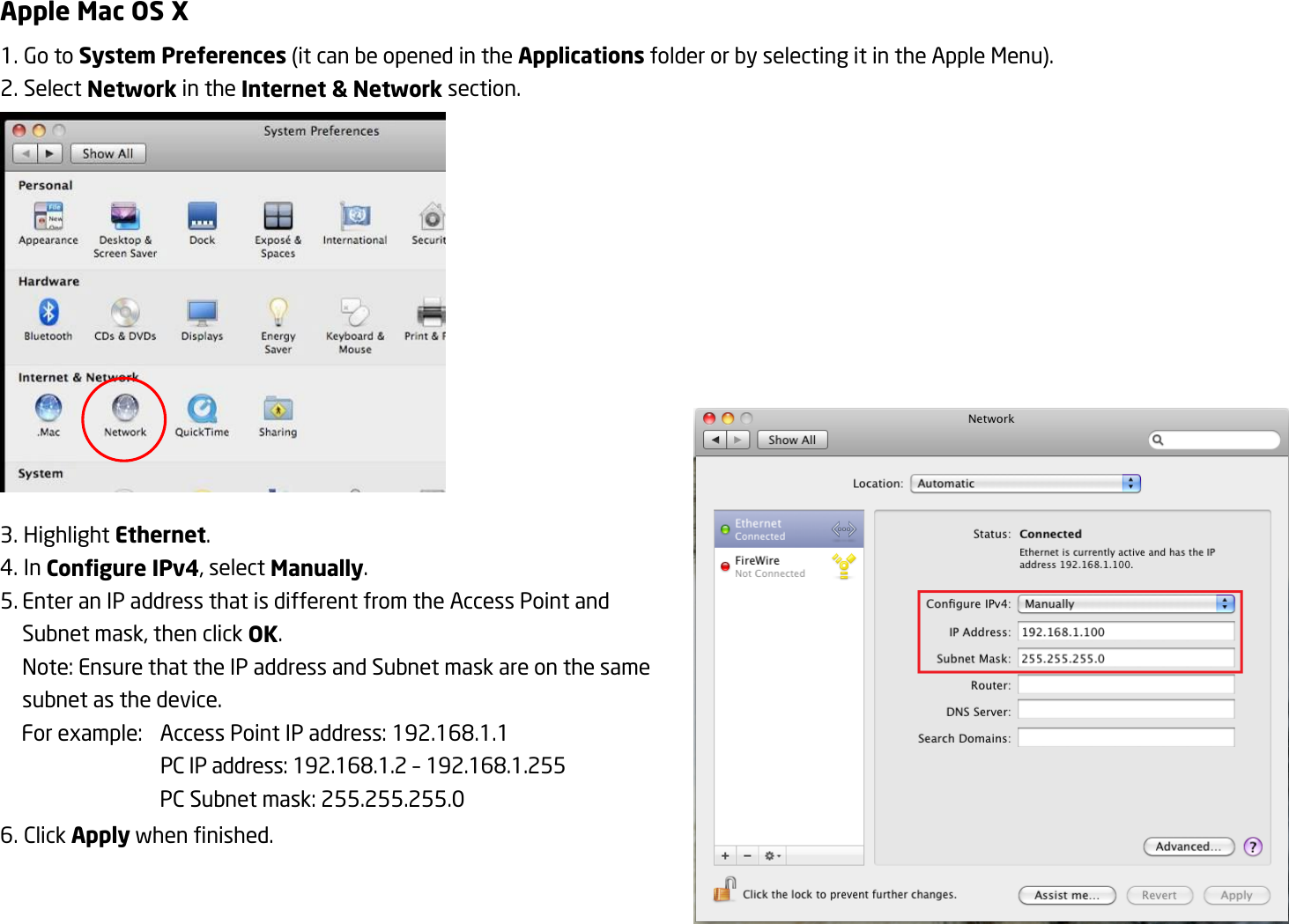Viewport: 1289px width, 924px height.
Task: Minimize the Network window
Action: (x=728, y=418)
